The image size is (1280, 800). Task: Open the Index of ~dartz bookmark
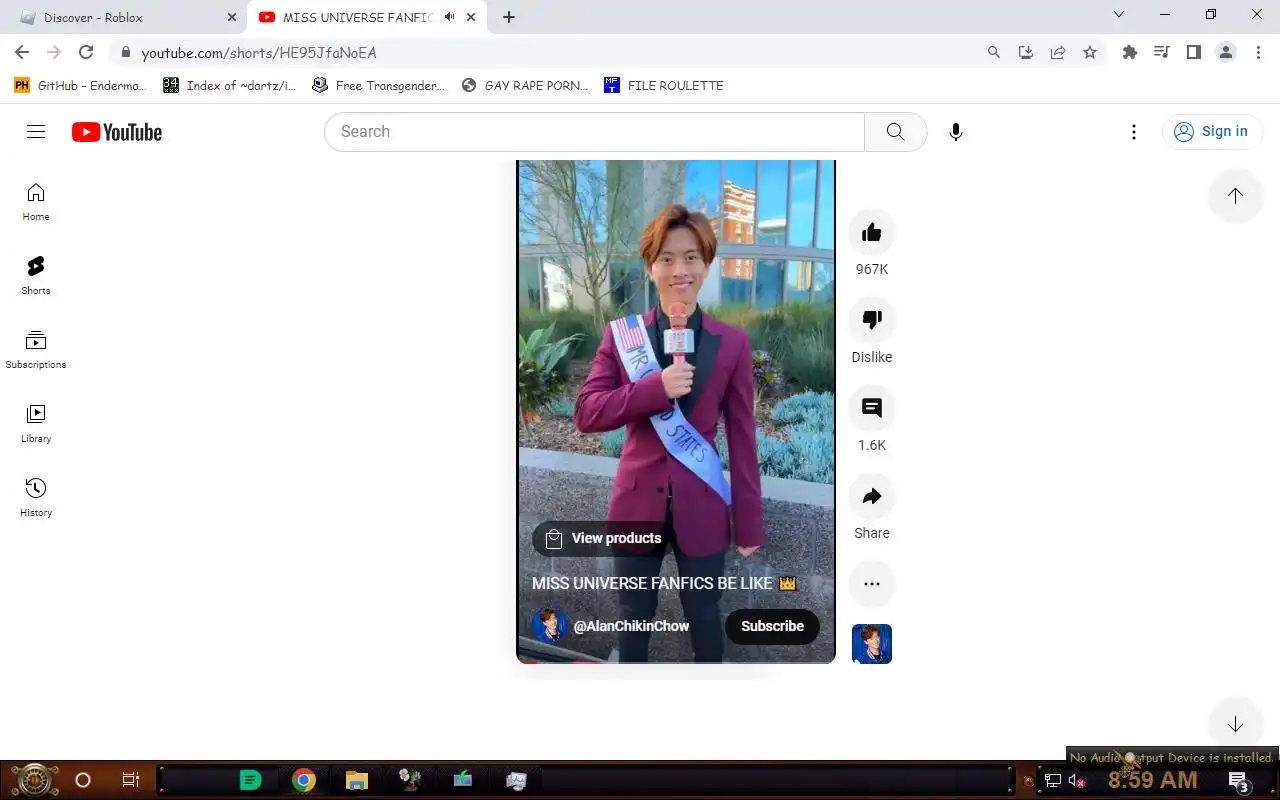[x=230, y=85]
